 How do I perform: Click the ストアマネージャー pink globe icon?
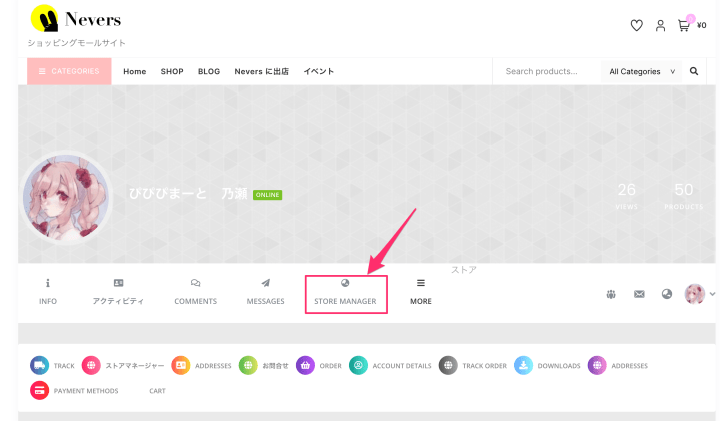point(91,365)
